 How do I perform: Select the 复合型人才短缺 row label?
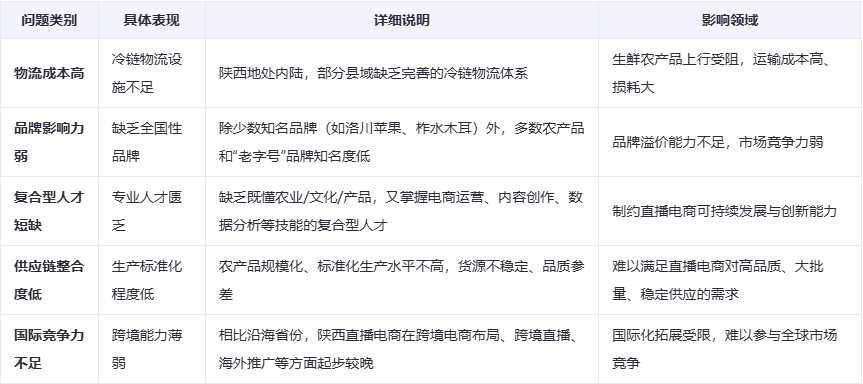point(50,211)
